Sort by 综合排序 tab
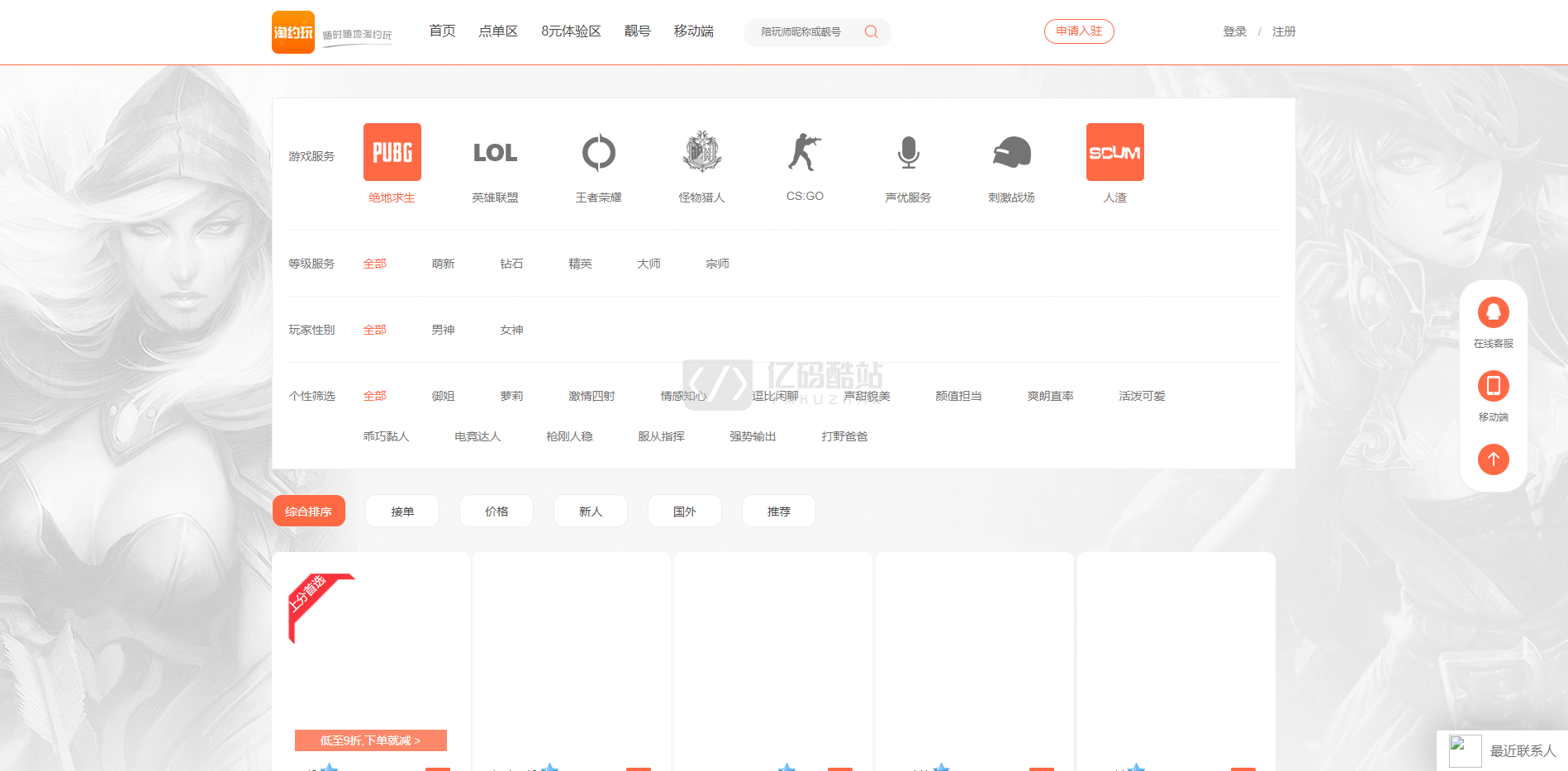The width and height of the screenshot is (1568, 771). pos(309,511)
